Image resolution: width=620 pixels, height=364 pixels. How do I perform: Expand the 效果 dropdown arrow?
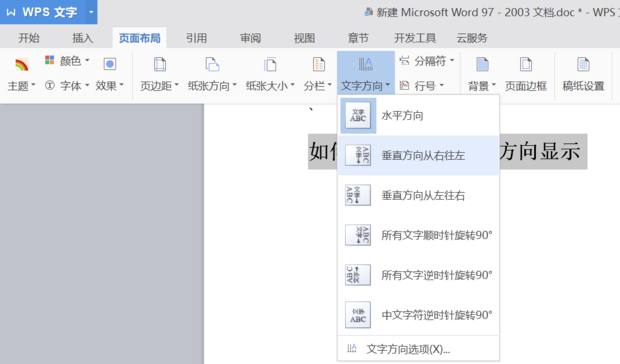point(121,85)
